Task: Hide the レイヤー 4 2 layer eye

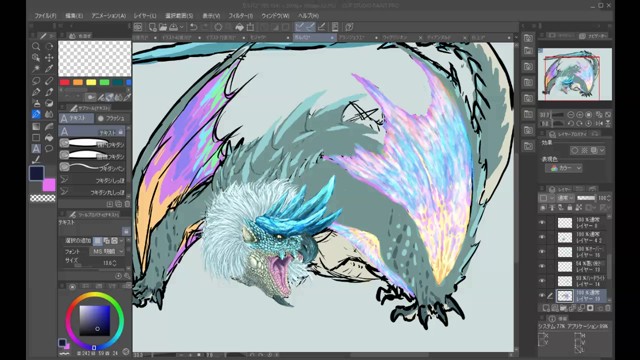Action: [x=542, y=237]
